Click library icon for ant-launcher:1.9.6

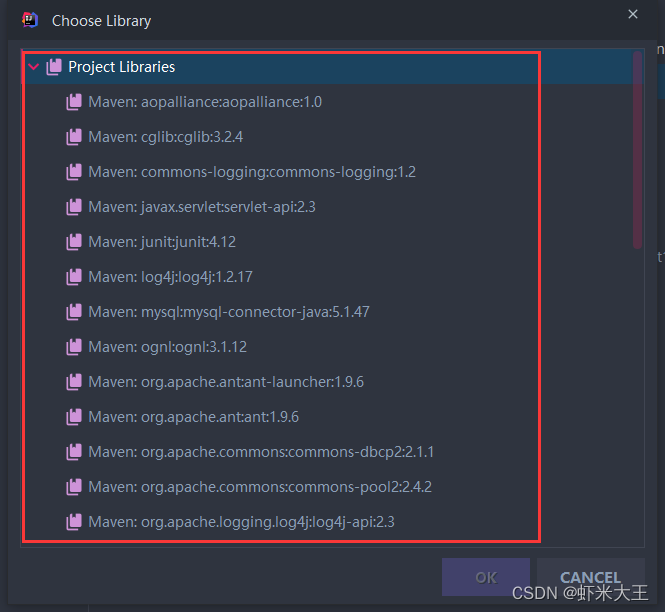coord(74,382)
